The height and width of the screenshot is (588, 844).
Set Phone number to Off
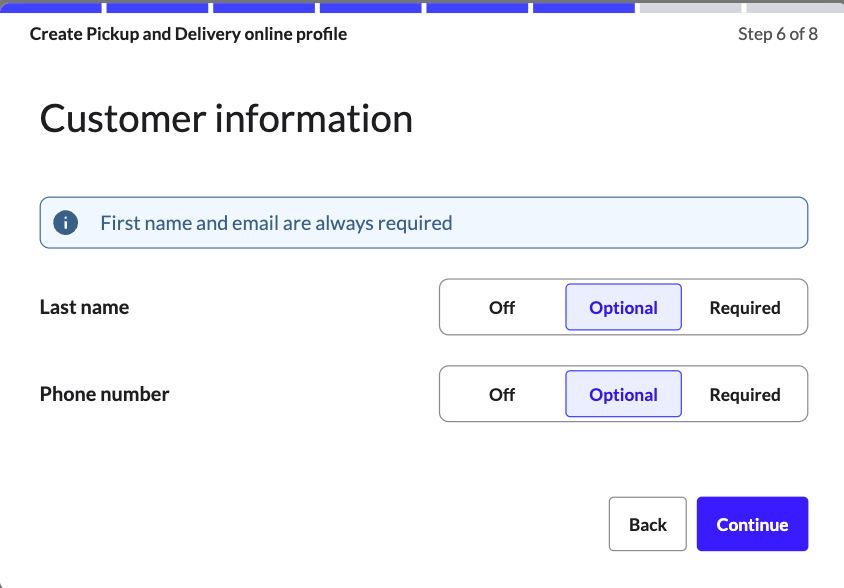coord(502,394)
